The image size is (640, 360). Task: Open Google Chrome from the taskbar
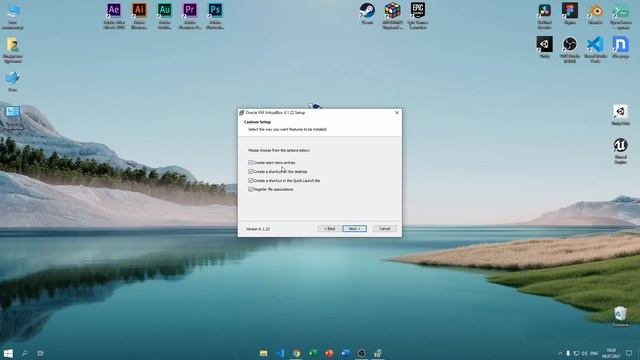click(x=296, y=353)
